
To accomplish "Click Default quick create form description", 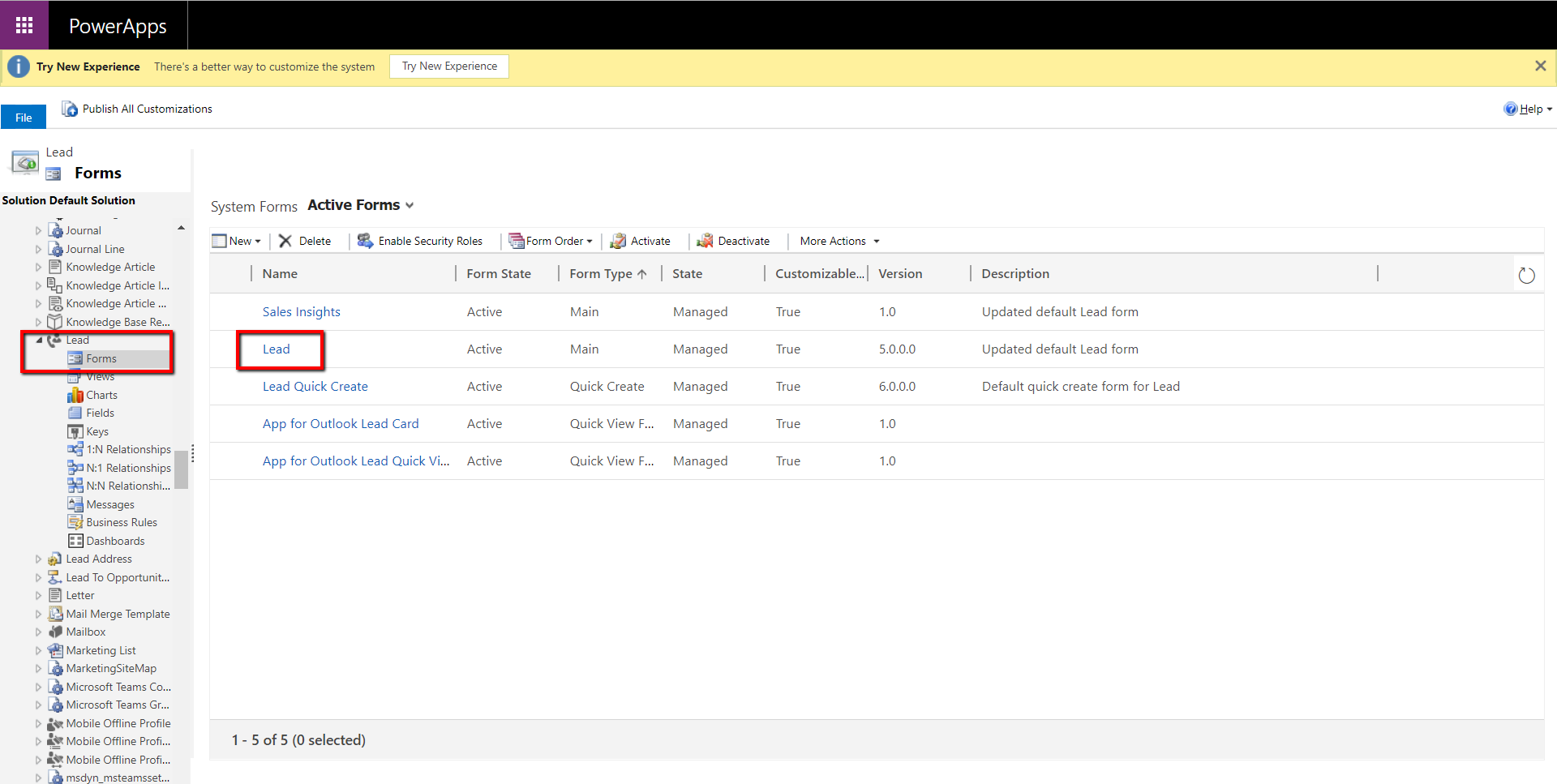I will click(1080, 387).
